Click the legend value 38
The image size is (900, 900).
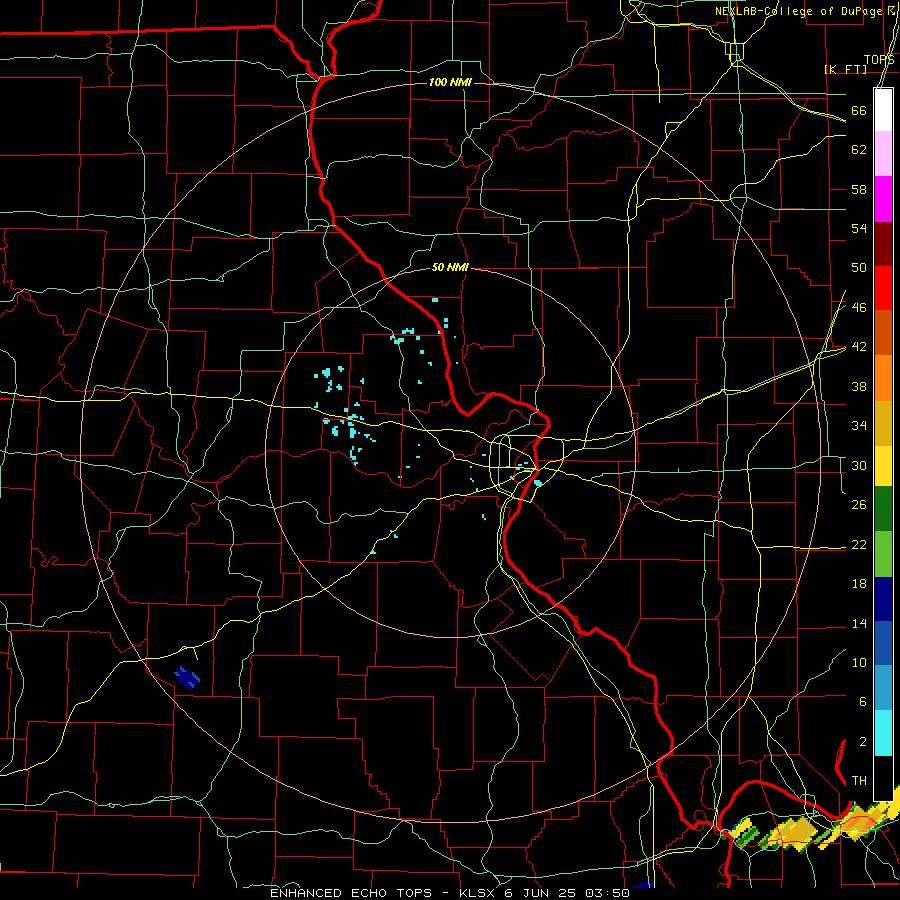[x=859, y=386]
